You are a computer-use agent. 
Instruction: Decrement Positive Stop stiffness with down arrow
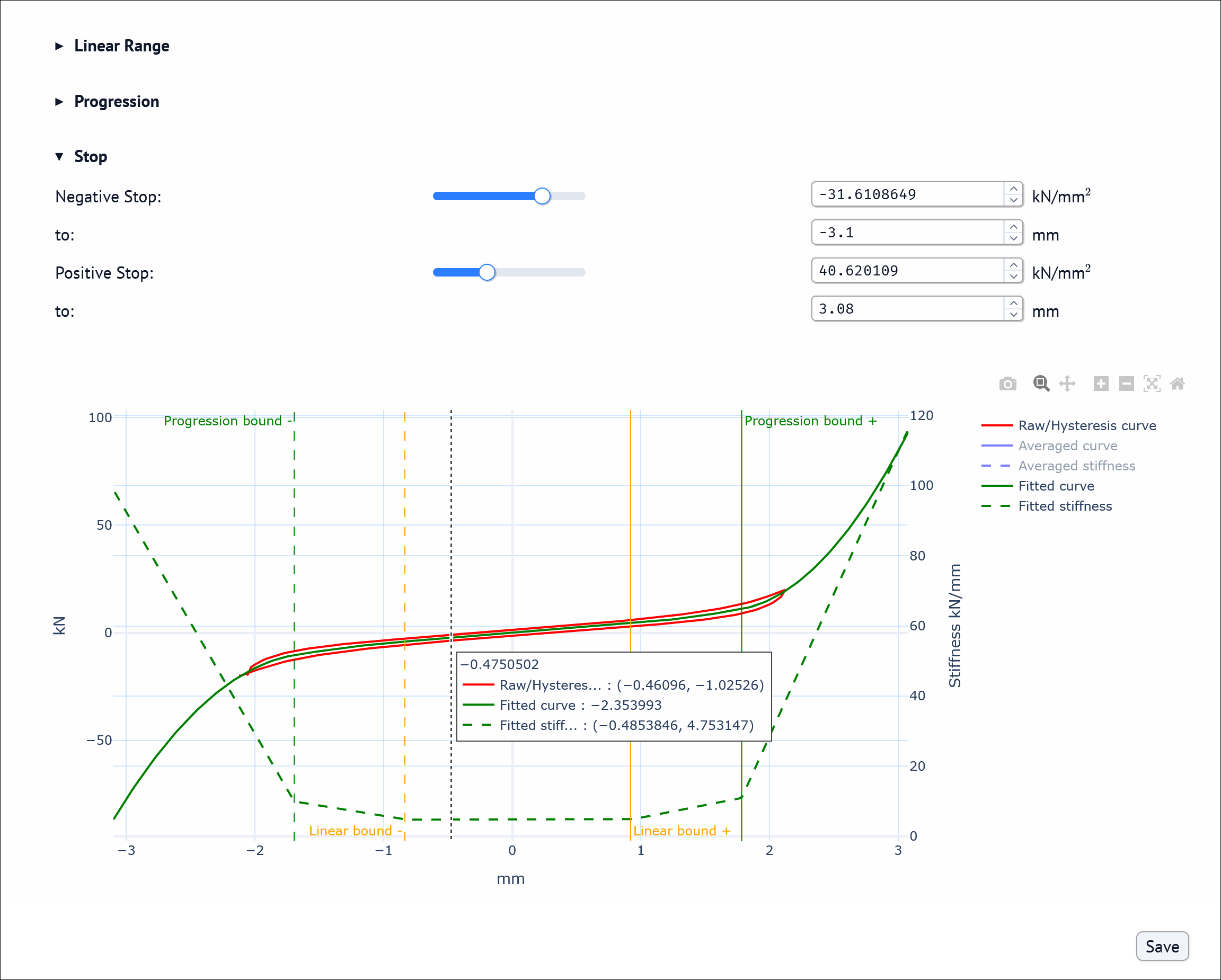click(x=1013, y=277)
